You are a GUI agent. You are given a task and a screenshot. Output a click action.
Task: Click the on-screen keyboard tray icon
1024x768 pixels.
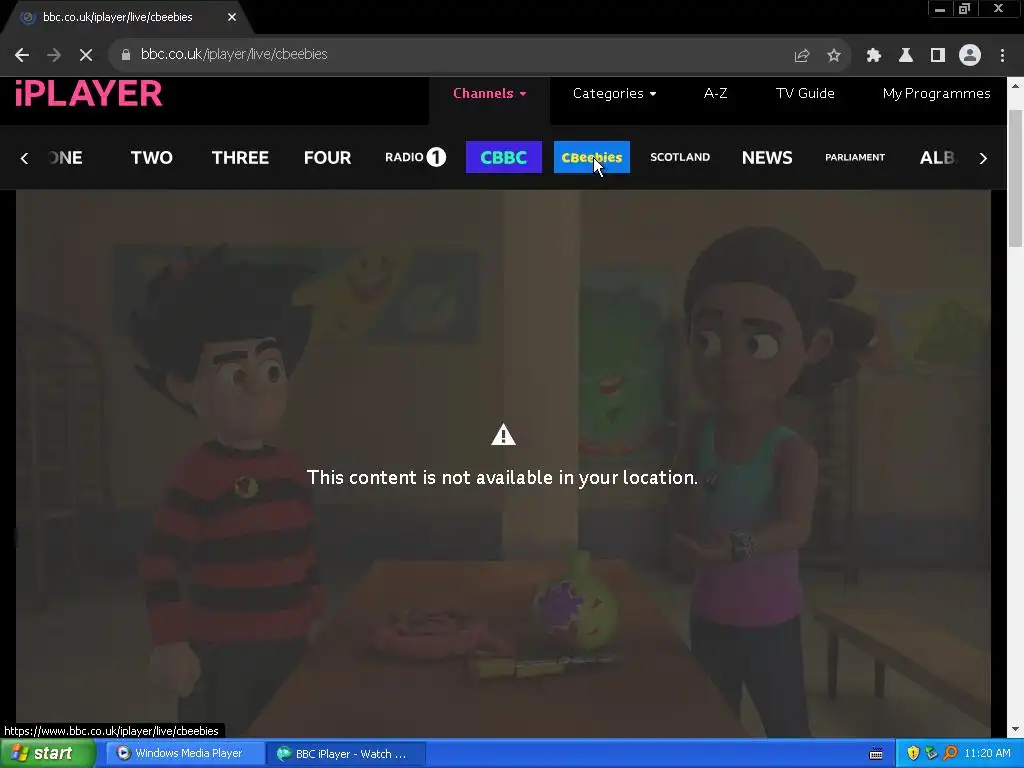point(876,754)
